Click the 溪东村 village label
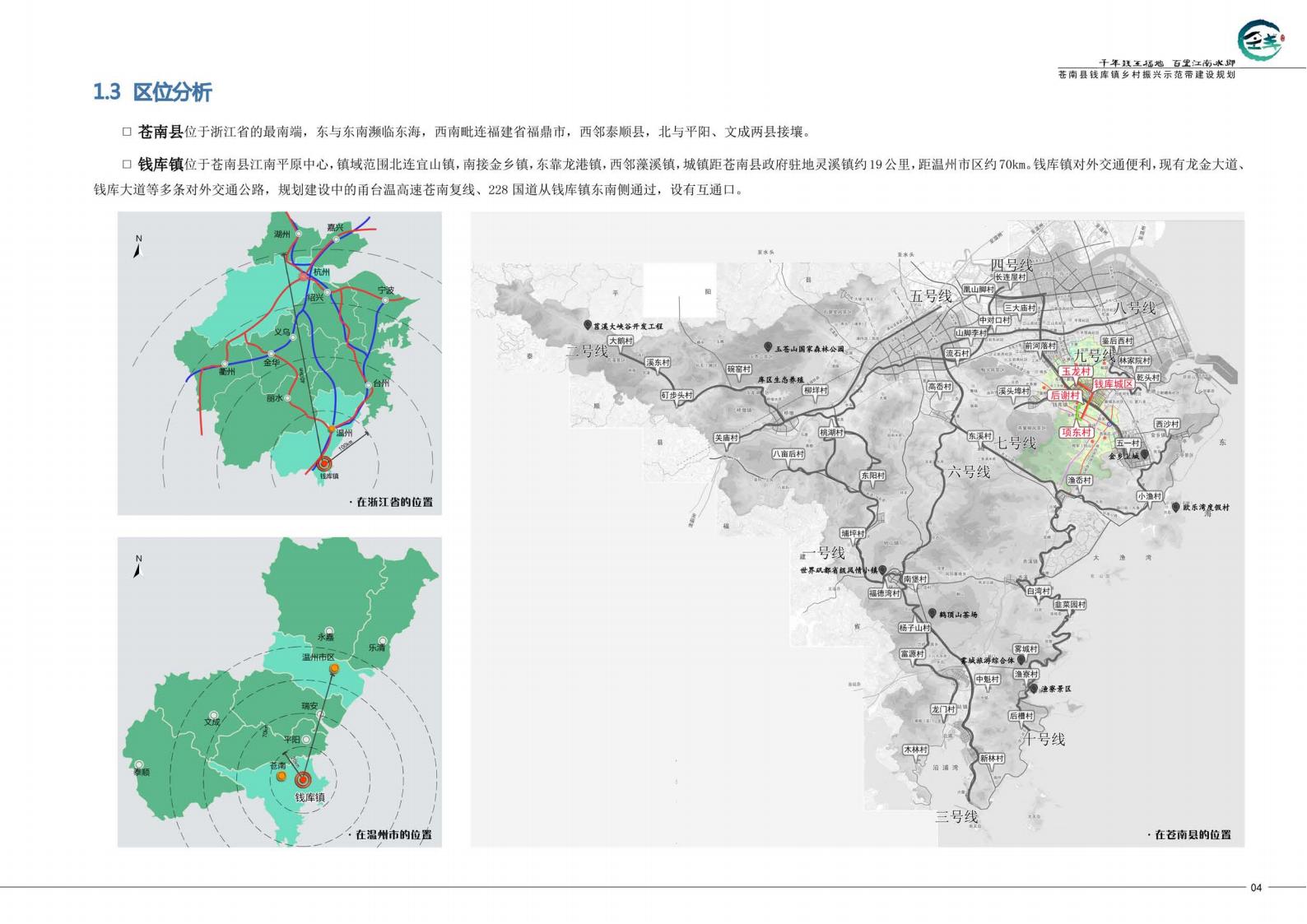The width and height of the screenshot is (1307, 924). tap(658, 363)
